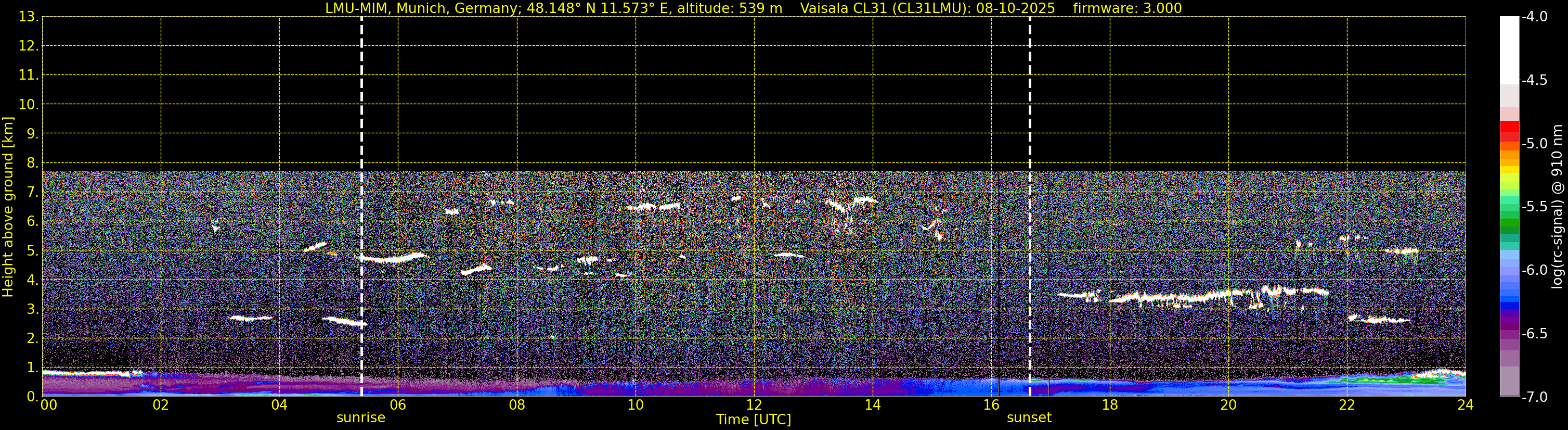Click the '12' hour tick on time axis

[x=754, y=406]
